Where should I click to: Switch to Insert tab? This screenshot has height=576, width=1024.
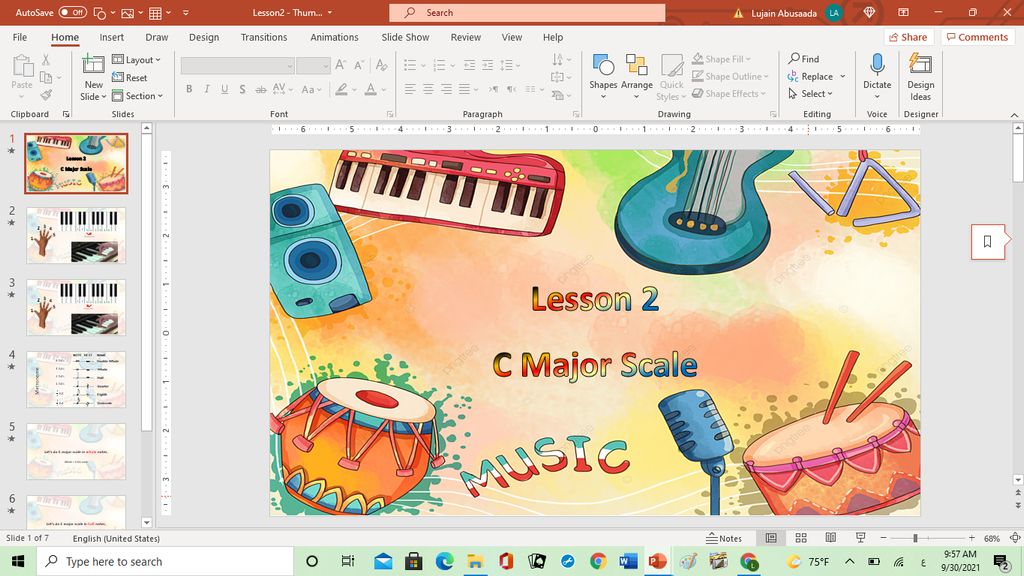click(x=112, y=37)
